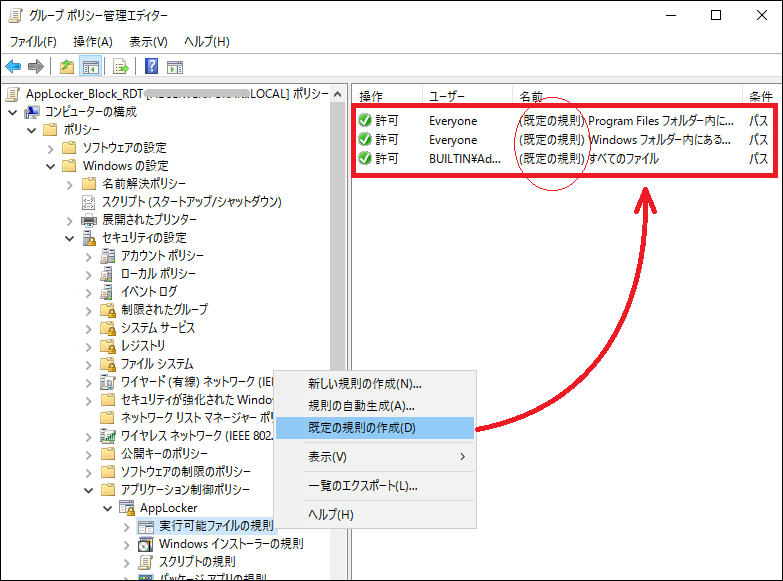
Task: Collapse the Windows の設定 tree node
Action: tap(51, 166)
